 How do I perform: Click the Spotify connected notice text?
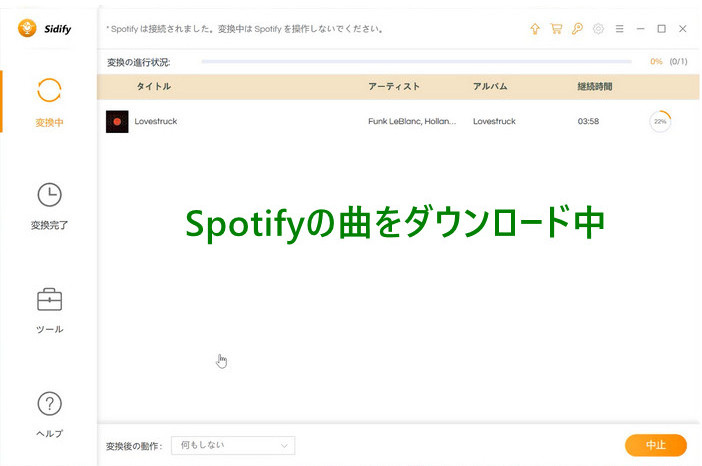(244, 29)
